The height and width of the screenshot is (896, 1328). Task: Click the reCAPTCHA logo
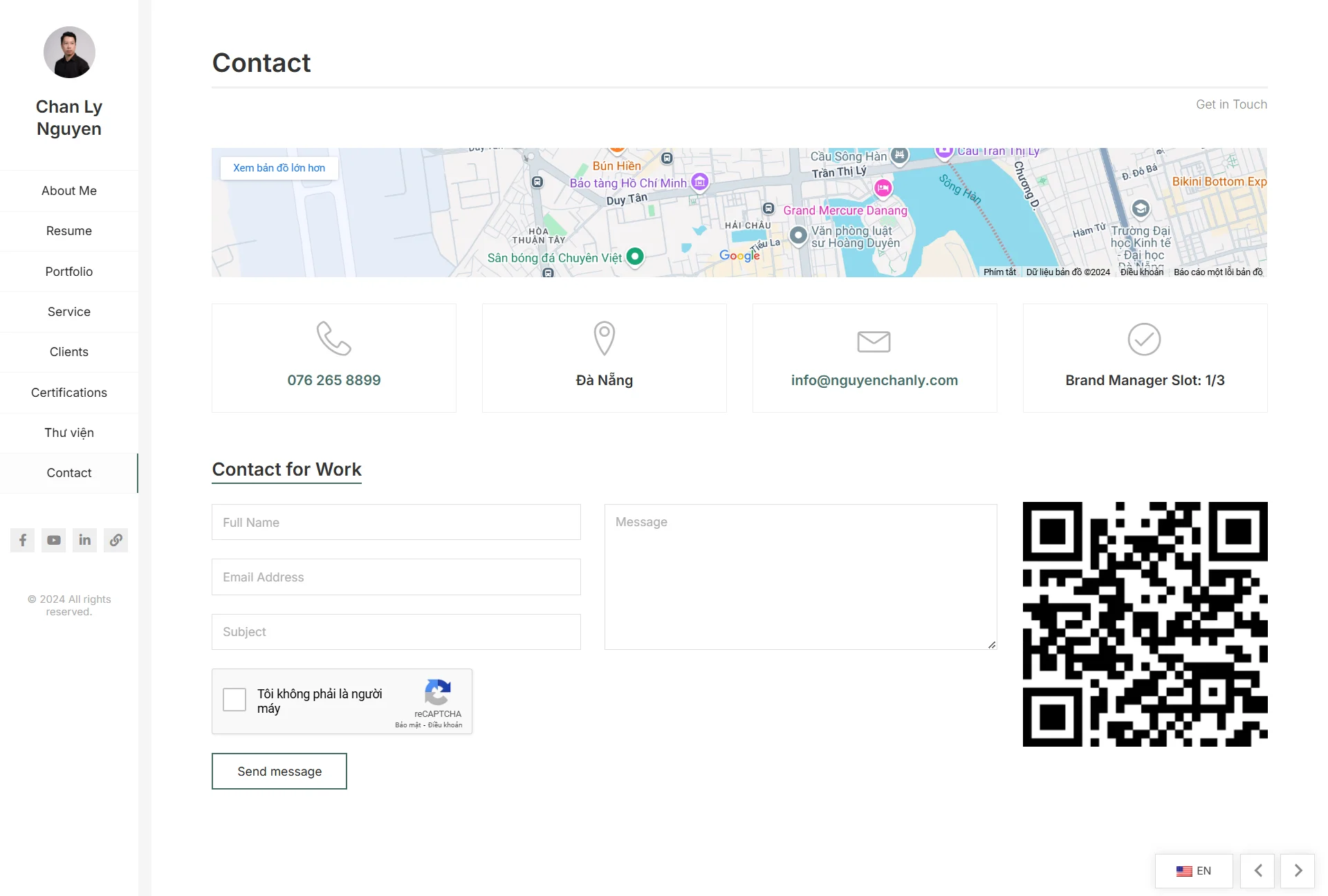coord(438,692)
